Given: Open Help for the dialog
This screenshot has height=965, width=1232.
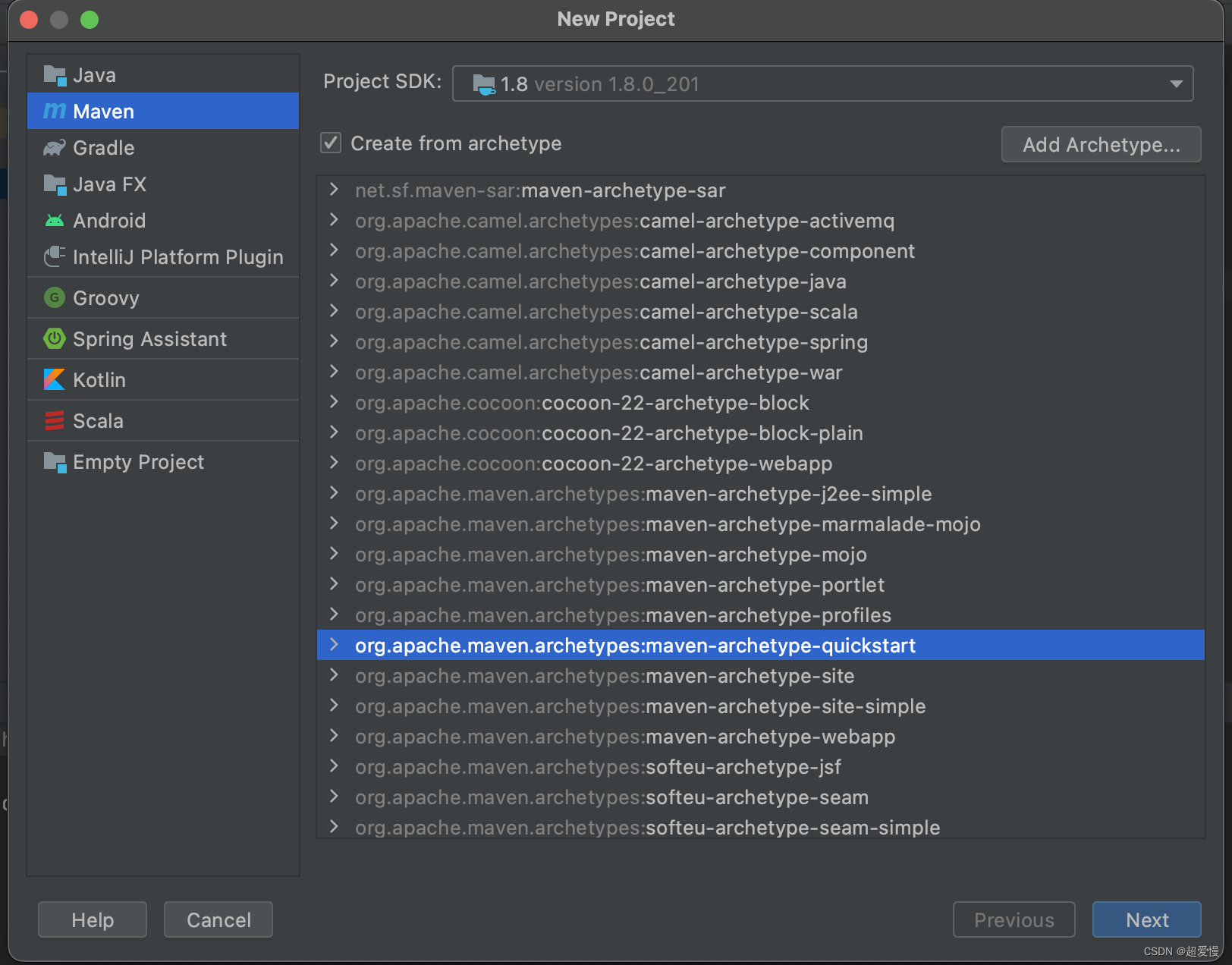Looking at the screenshot, I should 93,919.
